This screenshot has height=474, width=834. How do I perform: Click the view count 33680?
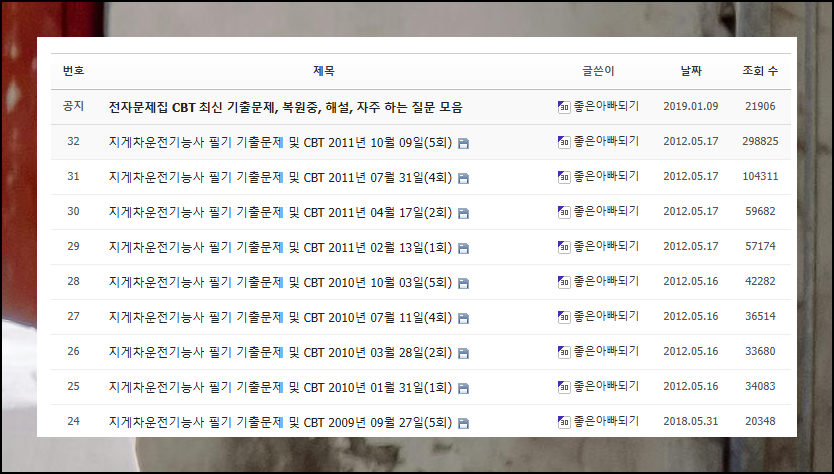760,352
